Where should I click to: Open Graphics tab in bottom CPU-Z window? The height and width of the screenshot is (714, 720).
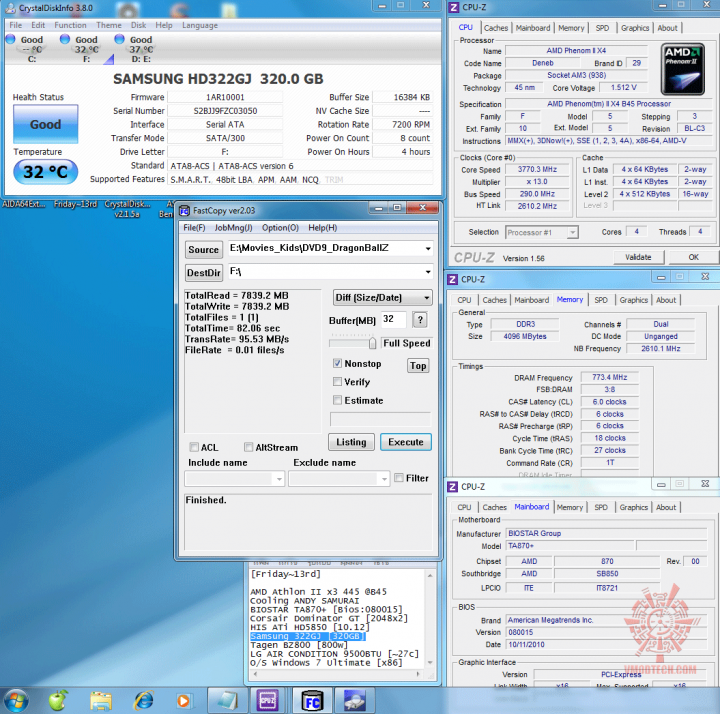pyautogui.click(x=633, y=507)
